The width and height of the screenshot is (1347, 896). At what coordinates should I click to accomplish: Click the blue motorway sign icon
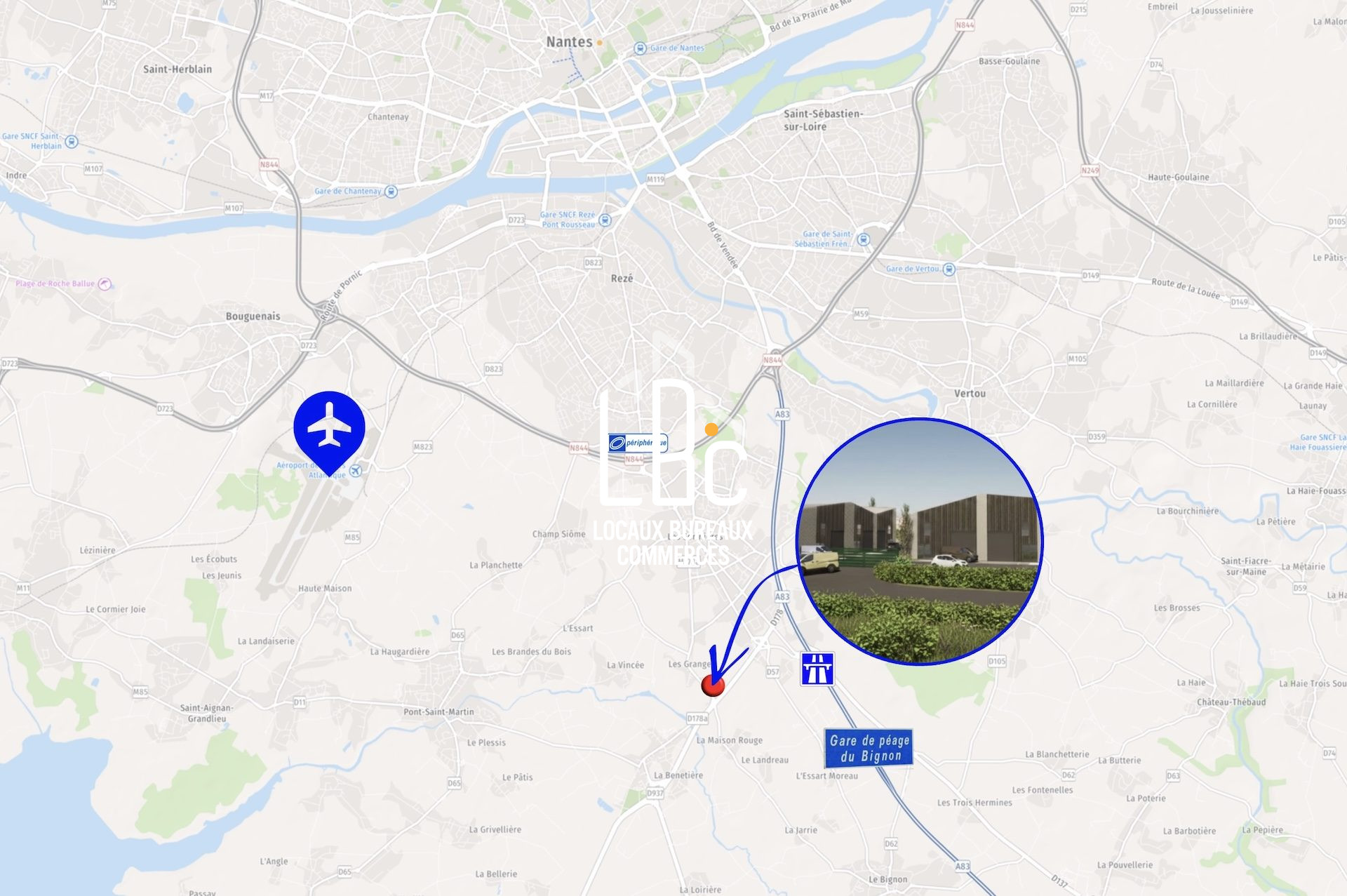click(817, 669)
